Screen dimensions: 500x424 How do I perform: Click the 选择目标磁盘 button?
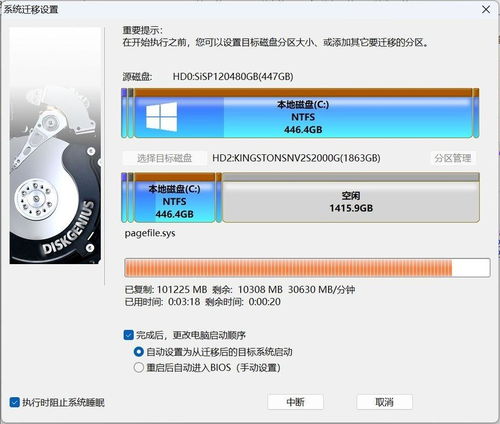click(x=165, y=158)
